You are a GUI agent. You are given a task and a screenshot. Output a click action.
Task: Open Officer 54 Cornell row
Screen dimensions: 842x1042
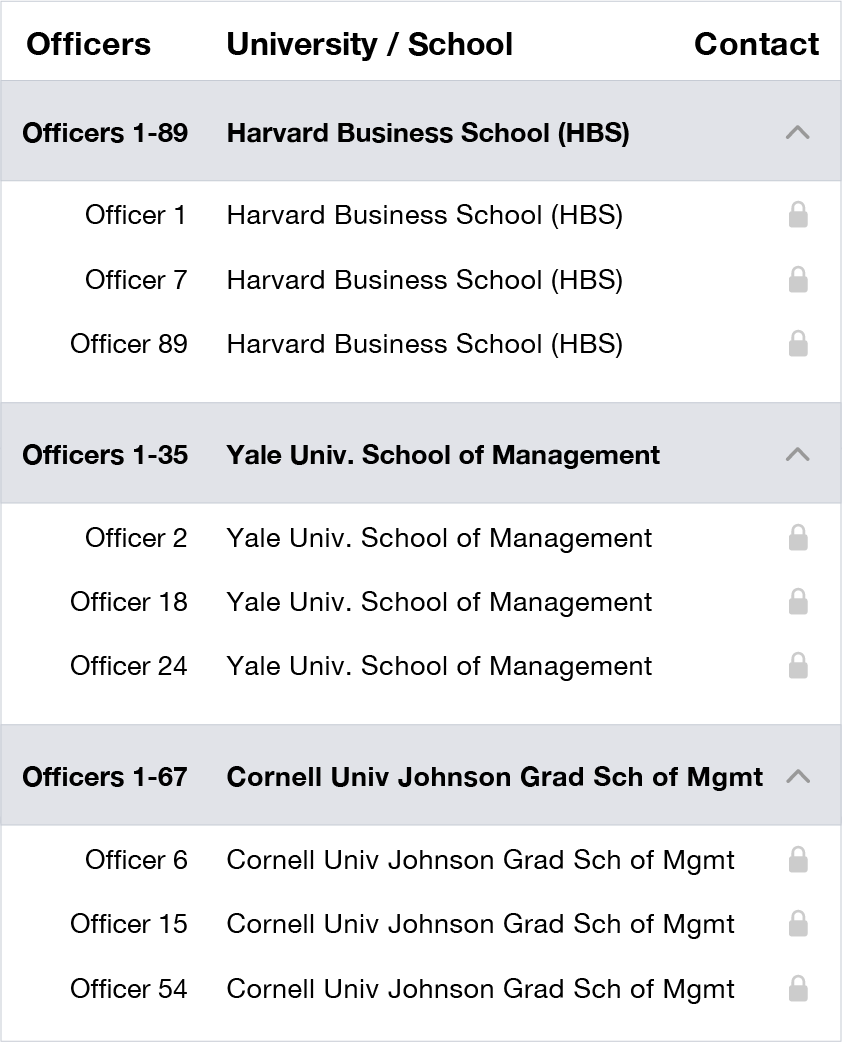pyautogui.click(x=421, y=988)
